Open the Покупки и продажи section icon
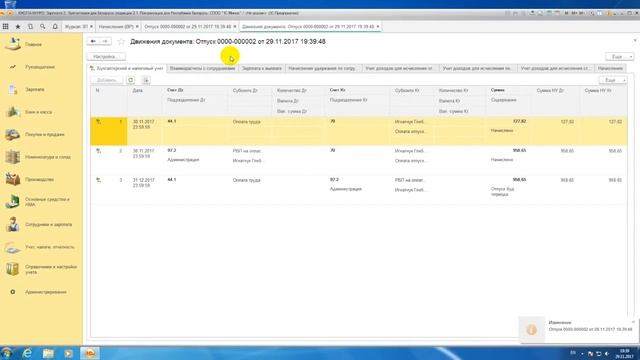 13,134
